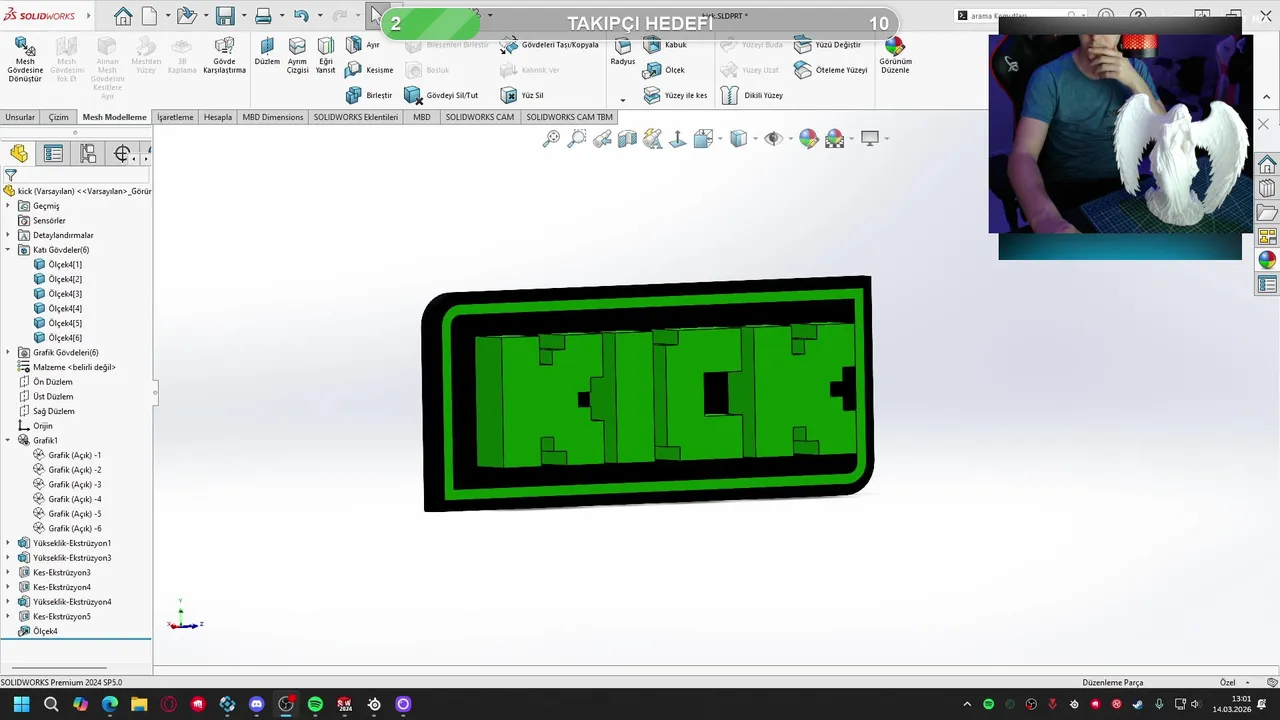This screenshot has height=720, width=1280.
Task: Open Appearances color ball in right task pane
Action: (1267, 260)
